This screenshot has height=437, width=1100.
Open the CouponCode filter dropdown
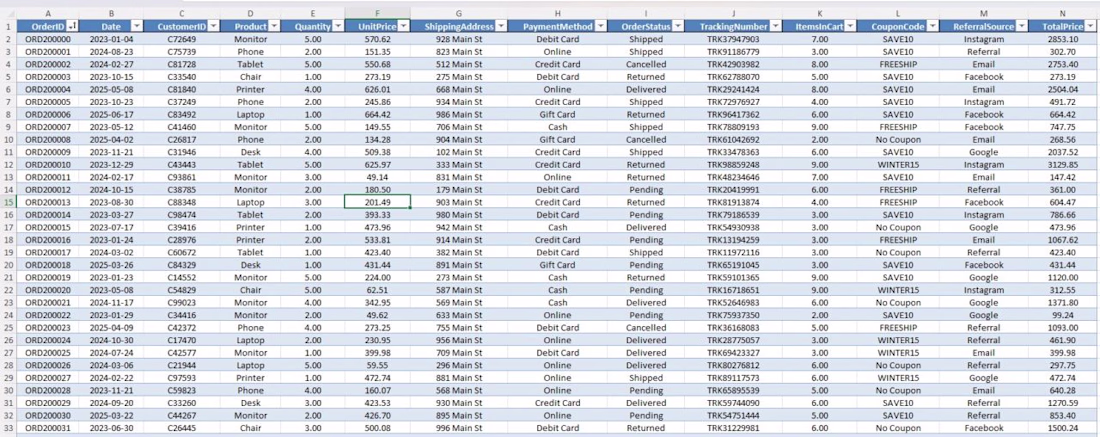click(x=934, y=27)
